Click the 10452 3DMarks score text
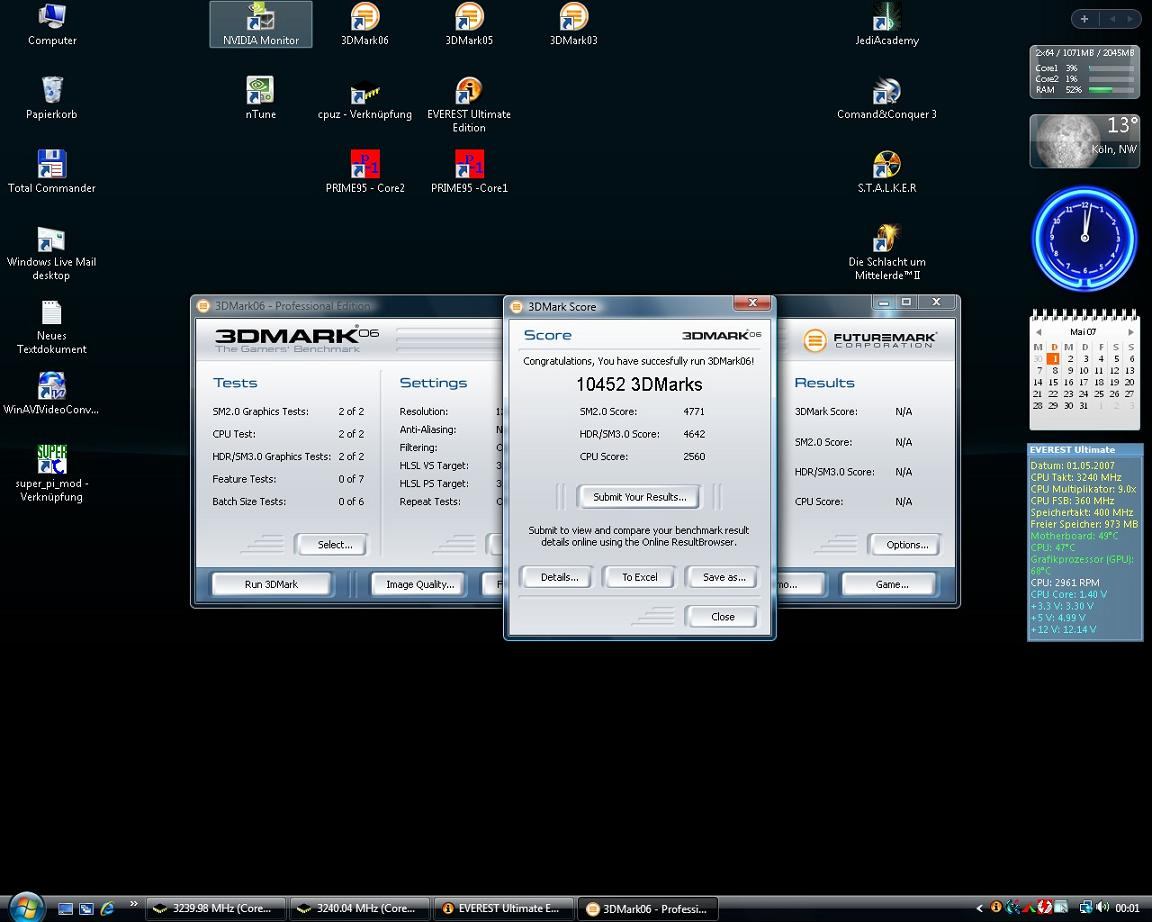Image resolution: width=1152 pixels, height=922 pixels. pos(639,384)
